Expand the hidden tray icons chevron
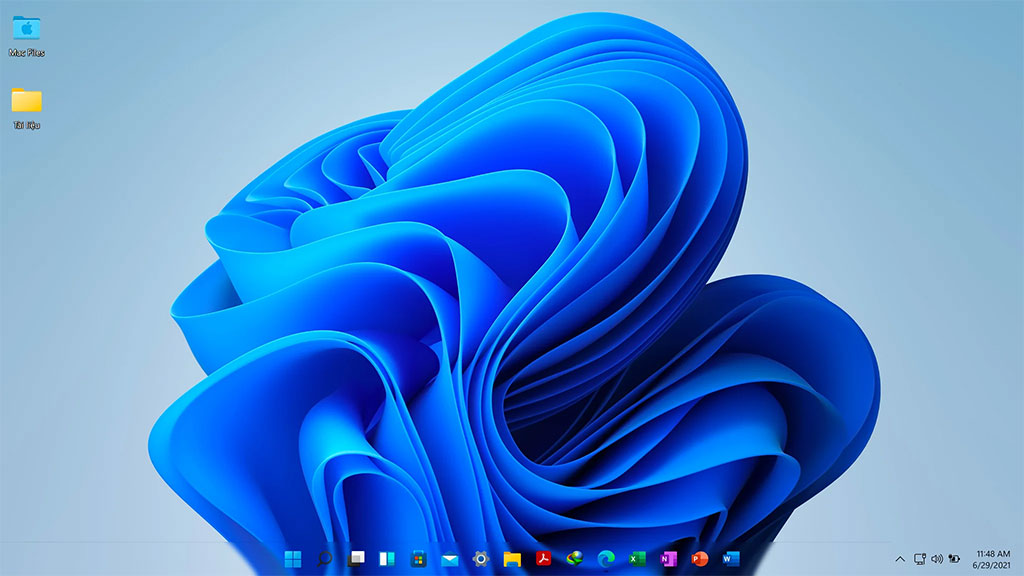The width and height of the screenshot is (1024, 576). pyautogui.click(x=900, y=558)
